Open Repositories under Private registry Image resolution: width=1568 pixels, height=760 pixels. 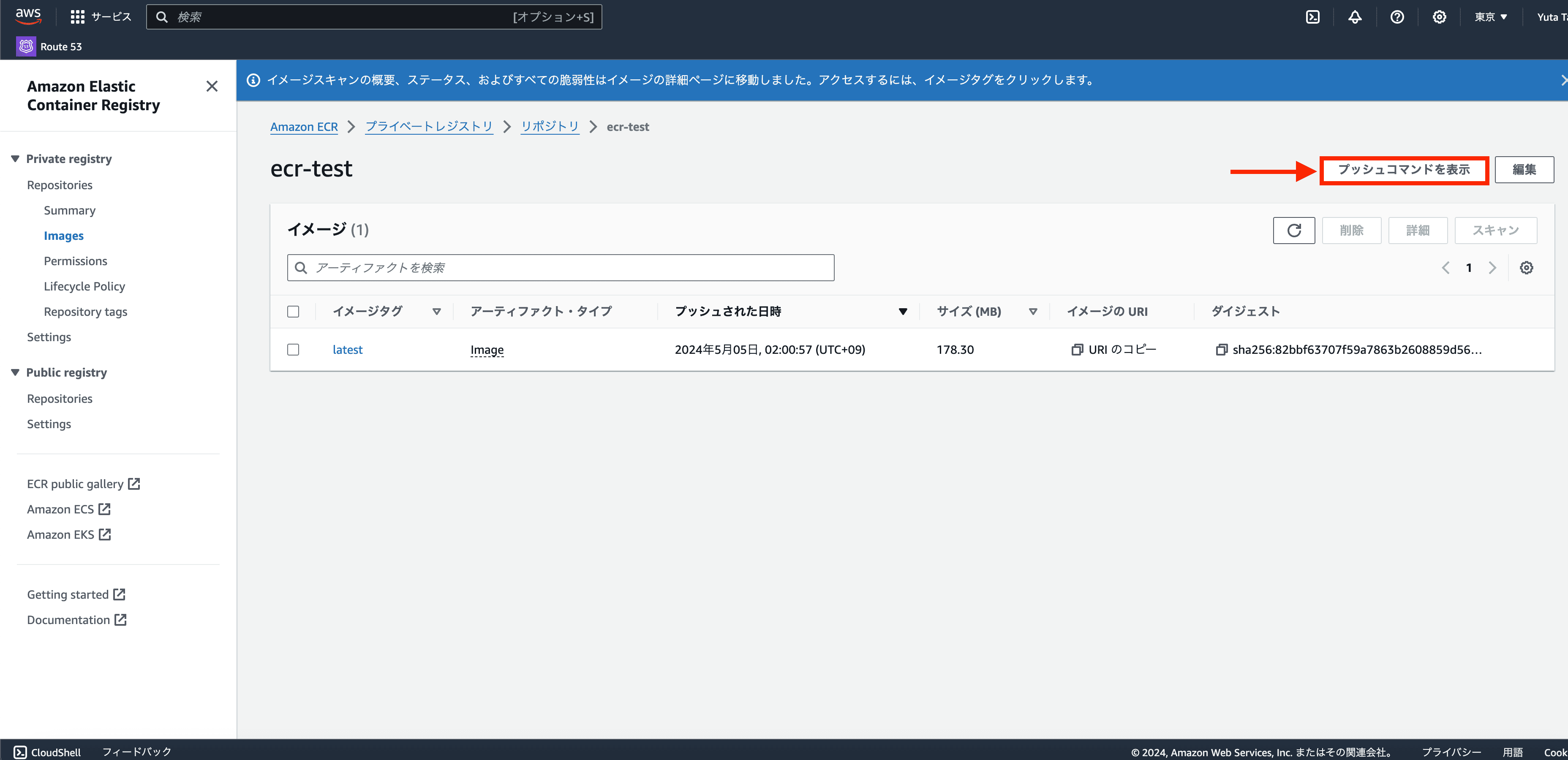[x=60, y=185]
